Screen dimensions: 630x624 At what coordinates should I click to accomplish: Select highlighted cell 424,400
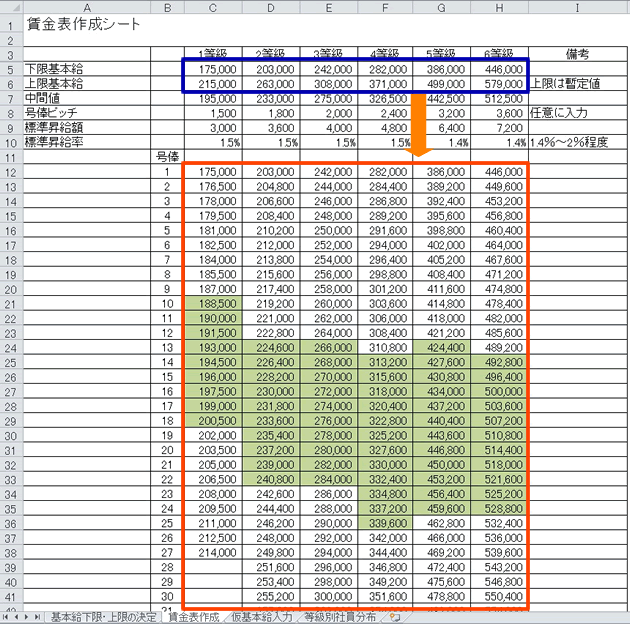[442, 348]
